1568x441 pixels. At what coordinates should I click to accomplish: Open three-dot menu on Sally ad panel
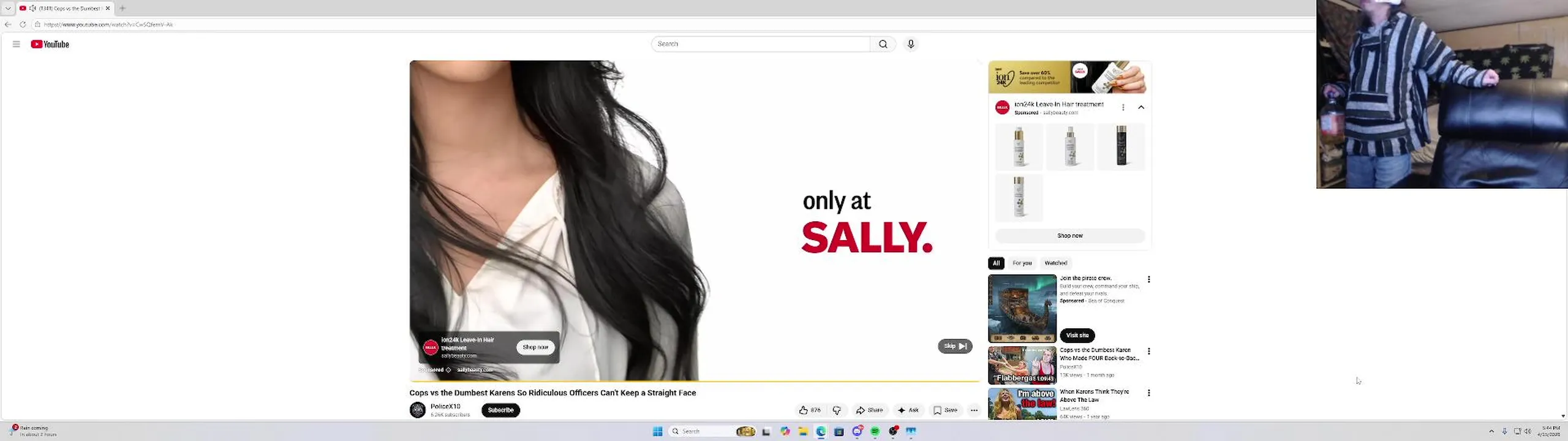pos(1123,107)
